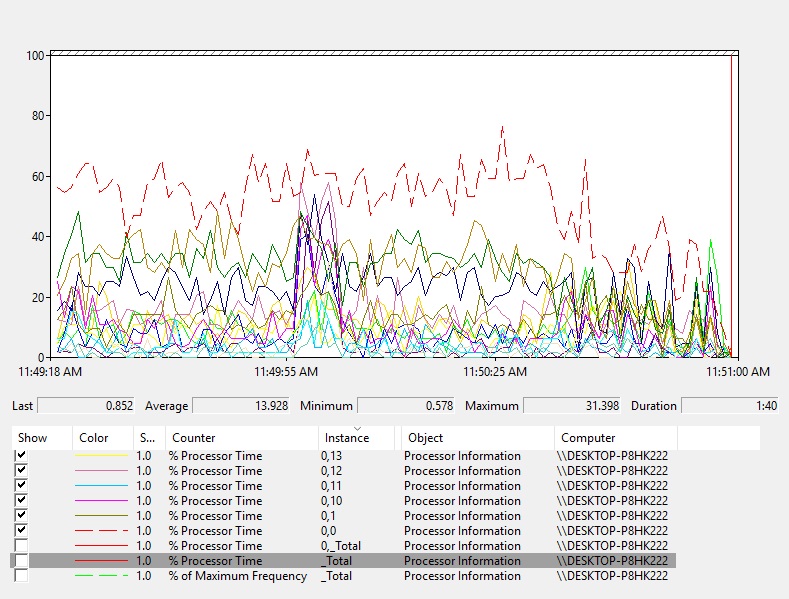789x599 pixels.
Task: Click the Maximum value field 31.398
Action: (572, 406)
